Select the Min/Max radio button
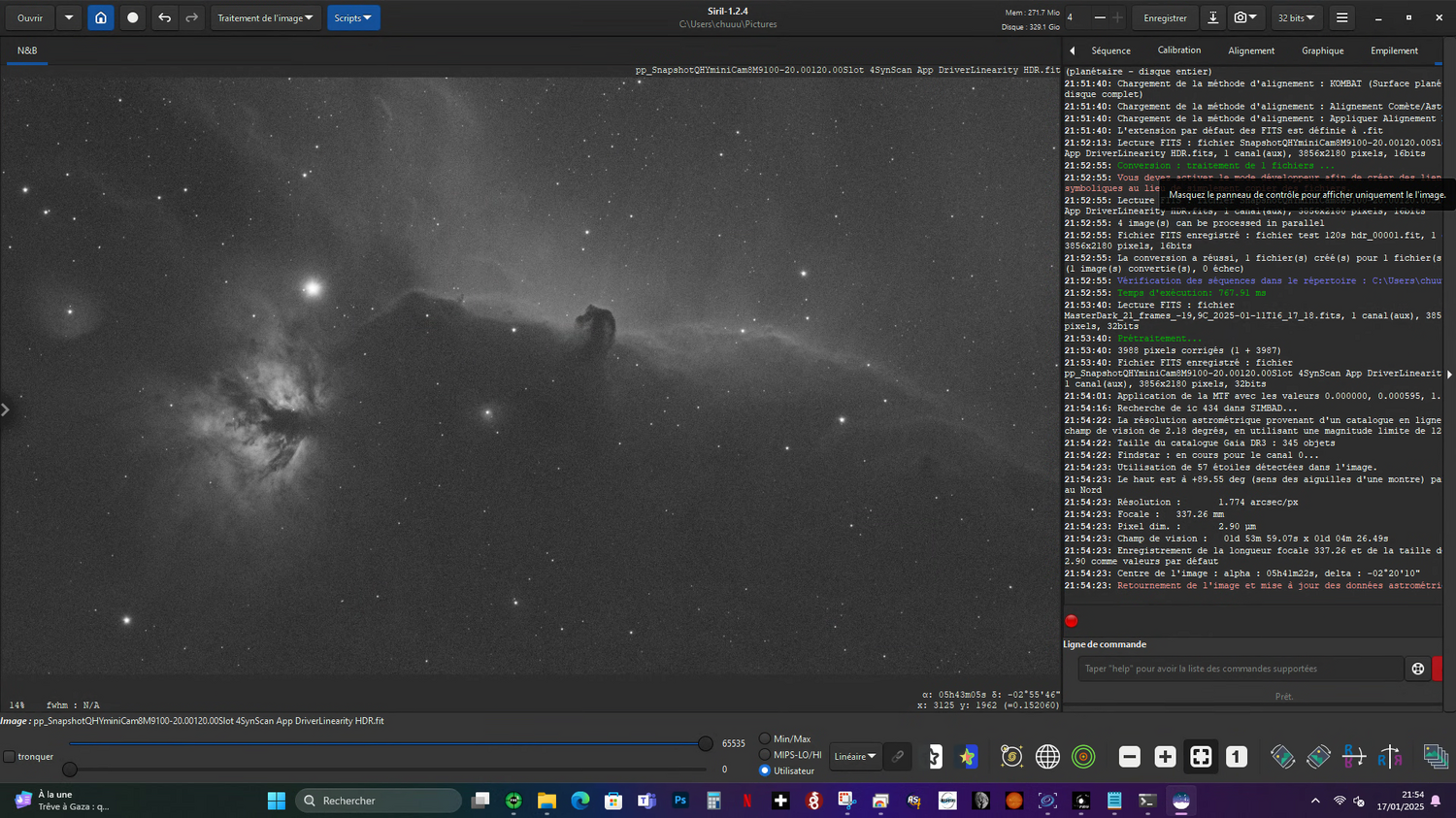 [765, 739]
